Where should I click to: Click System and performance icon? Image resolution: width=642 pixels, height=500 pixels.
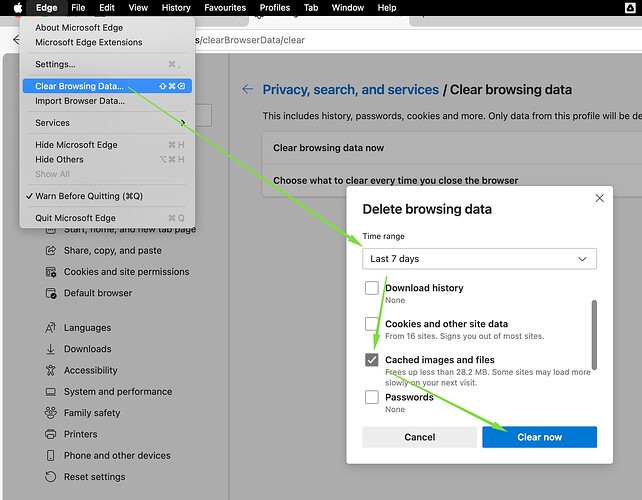[50, 392]
